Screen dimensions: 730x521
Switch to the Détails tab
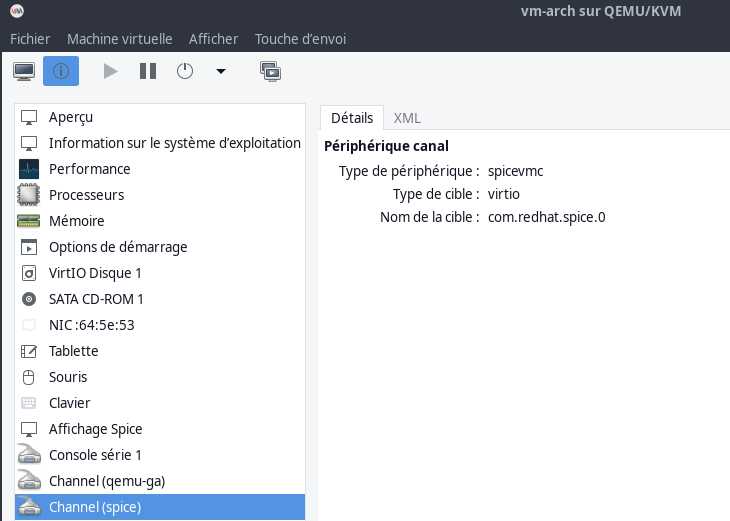click(x=351, y=117)
